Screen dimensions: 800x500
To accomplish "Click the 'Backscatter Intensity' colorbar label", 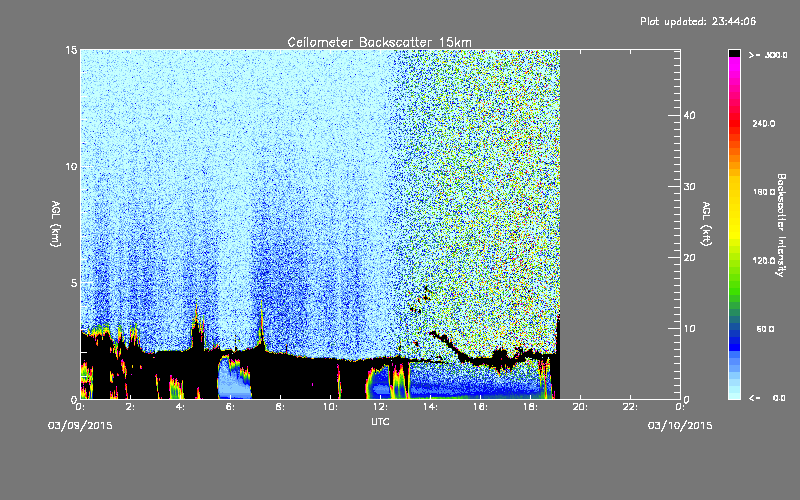I will [x=781, y=225].
